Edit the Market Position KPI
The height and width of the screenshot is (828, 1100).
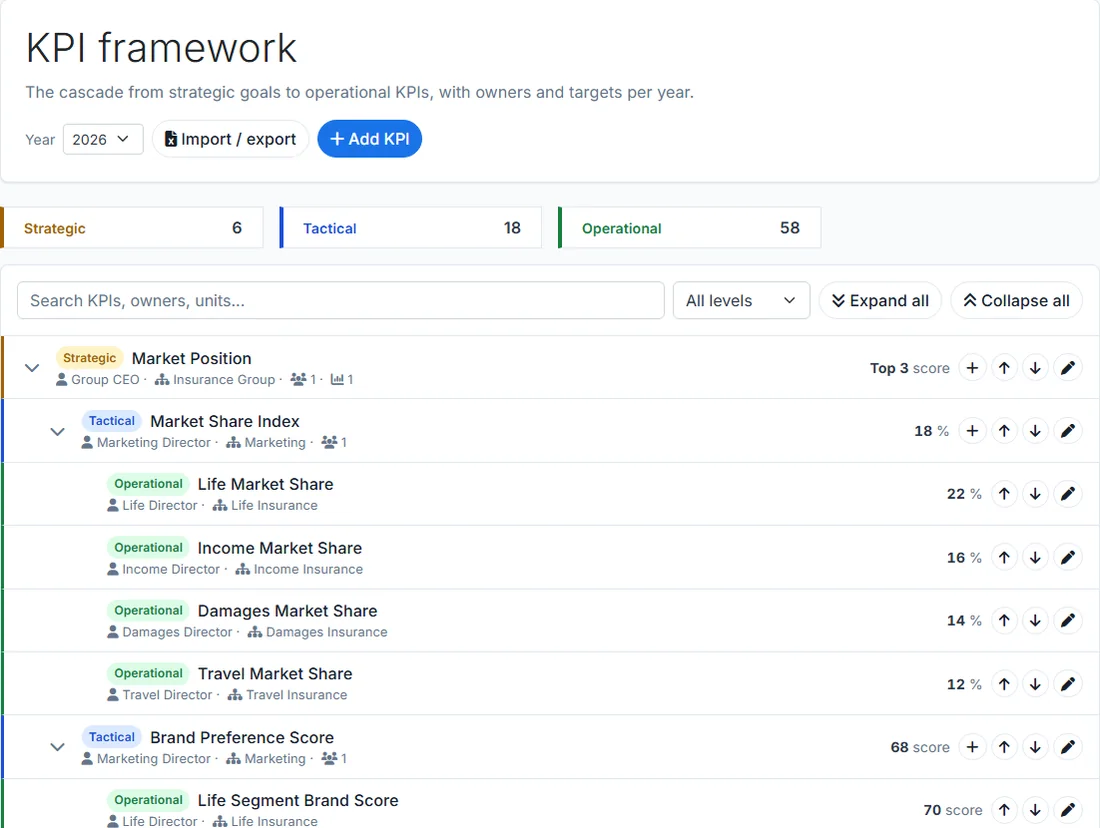[1068, 368]
